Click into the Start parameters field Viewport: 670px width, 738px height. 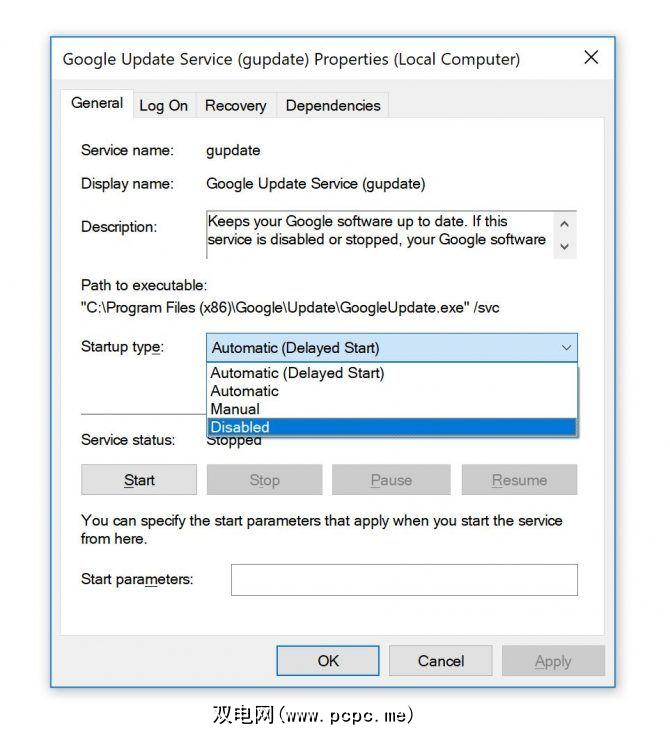(x=404, y=580)
